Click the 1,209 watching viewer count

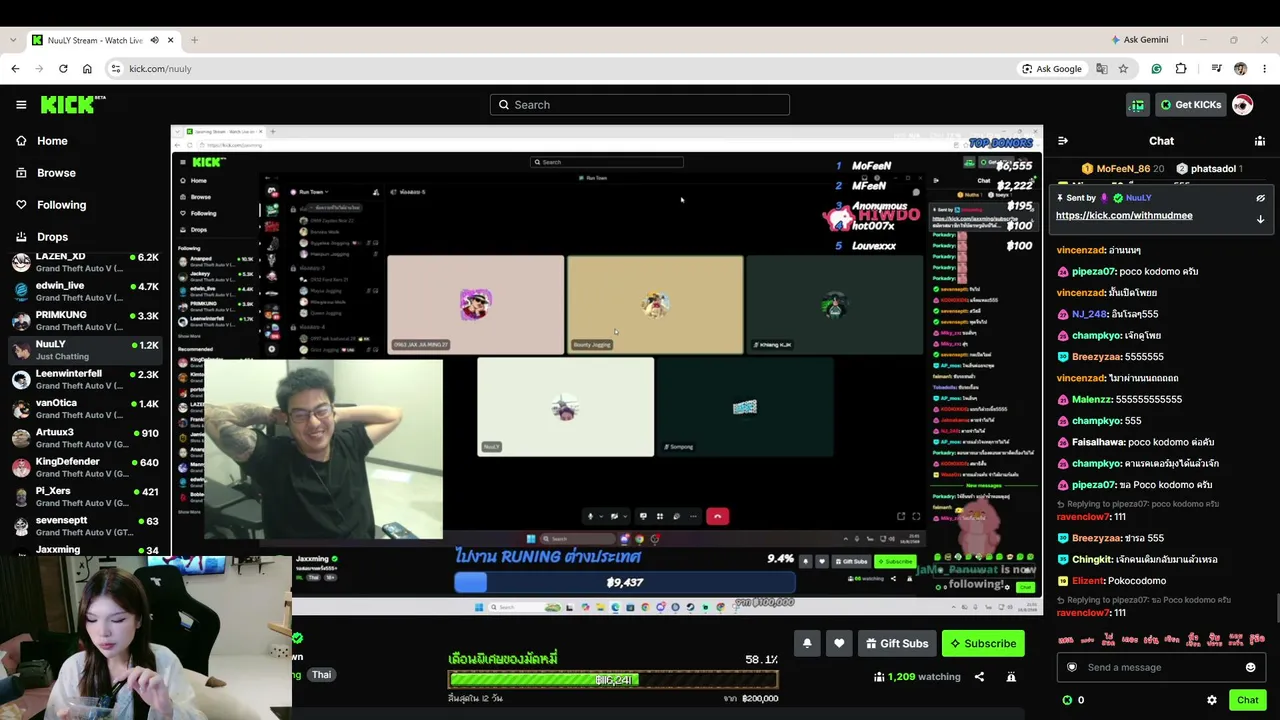point(916,677)
